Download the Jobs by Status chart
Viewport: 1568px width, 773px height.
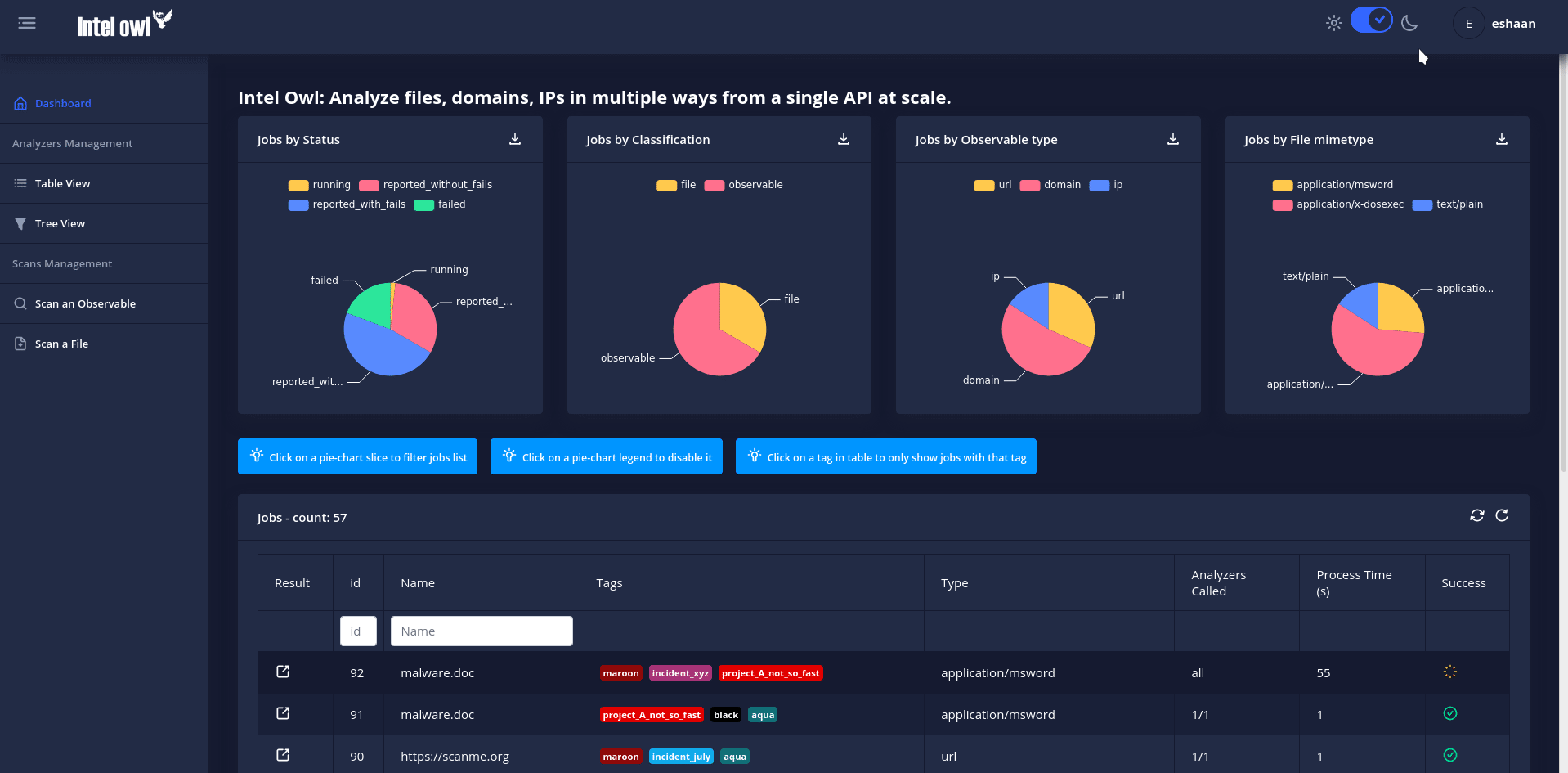(x=515, y=139)
